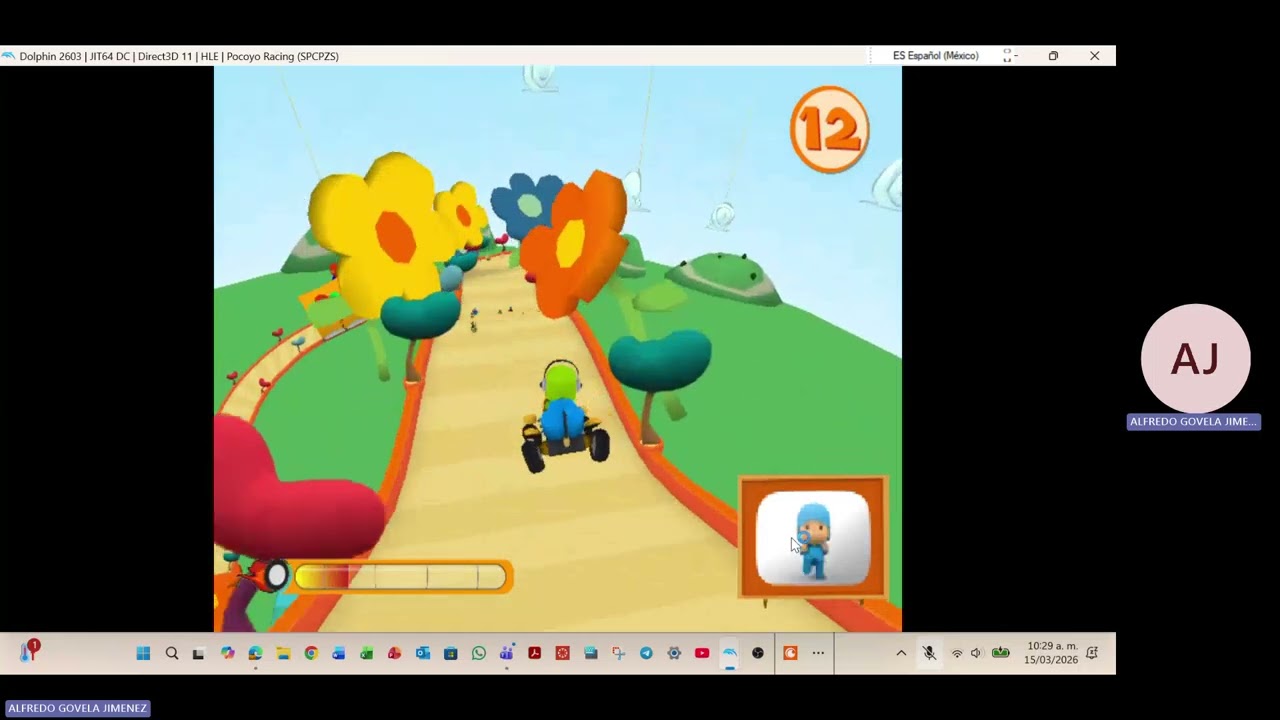Open Outlook from the taskbar
The height and width of the screenshot is (720, 1280).
point(423,653)
